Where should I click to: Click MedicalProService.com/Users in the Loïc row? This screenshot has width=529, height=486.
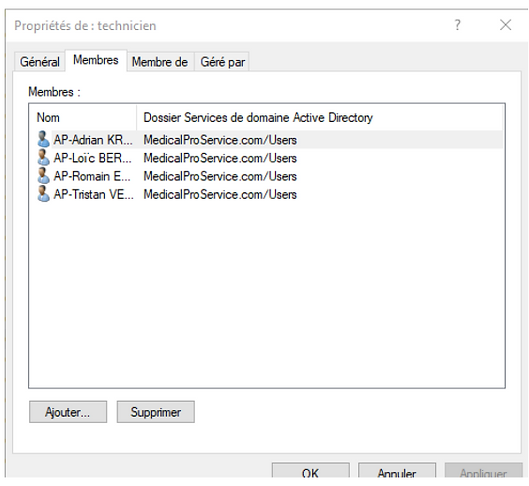click(x=220, y=158)
